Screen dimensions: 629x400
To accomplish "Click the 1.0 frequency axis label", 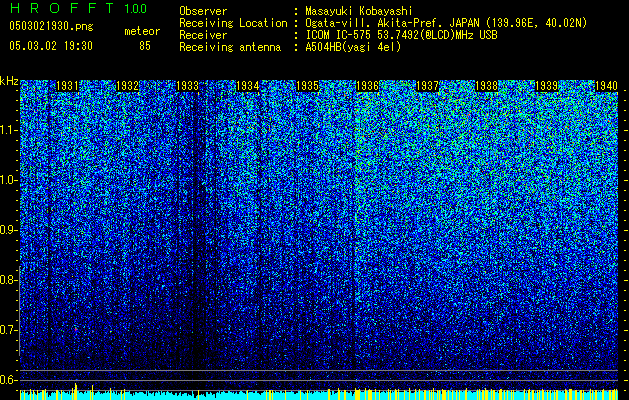I will pyautogui.click(x=9, y=180).
